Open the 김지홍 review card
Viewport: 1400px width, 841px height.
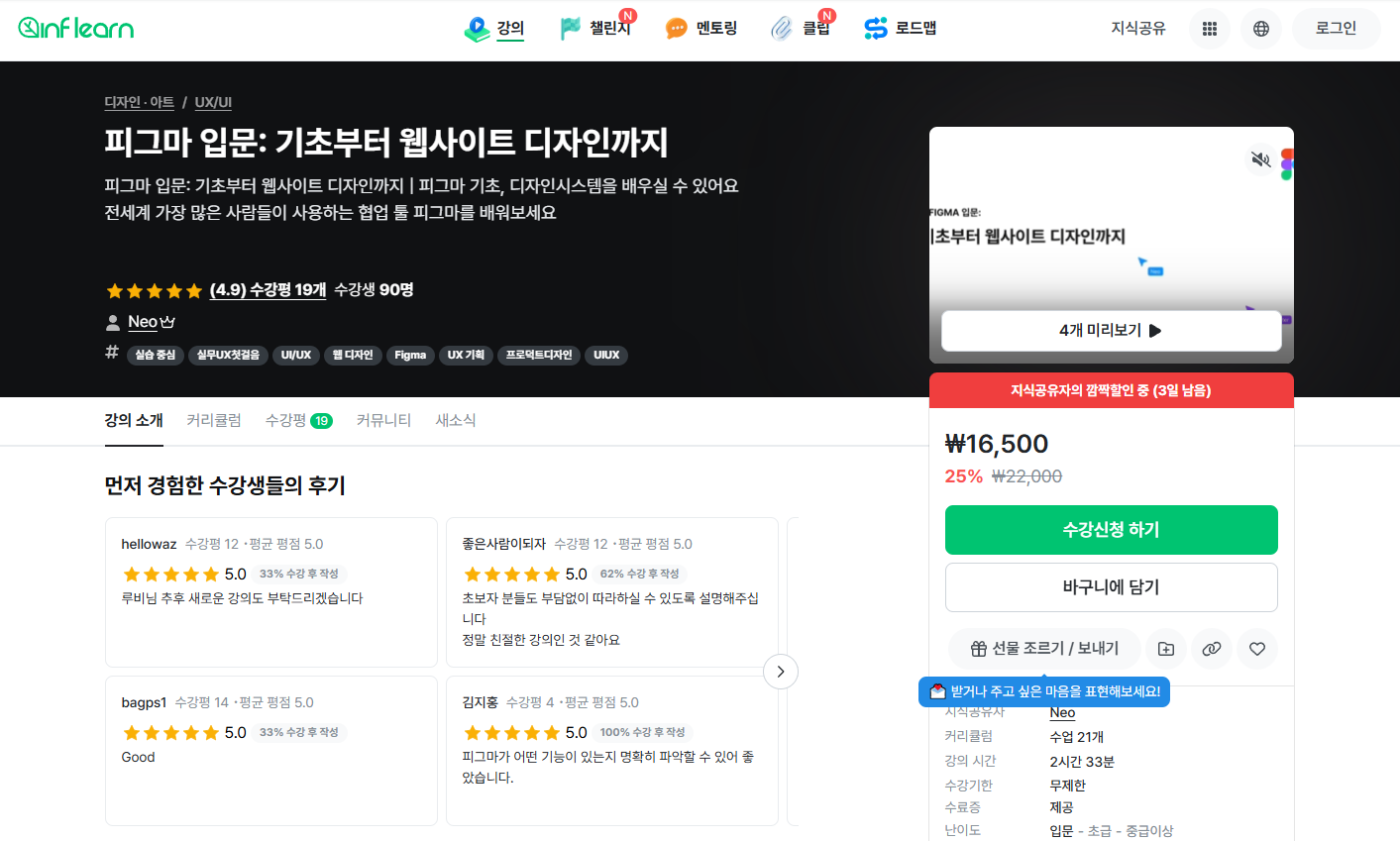tap(612, 751)
